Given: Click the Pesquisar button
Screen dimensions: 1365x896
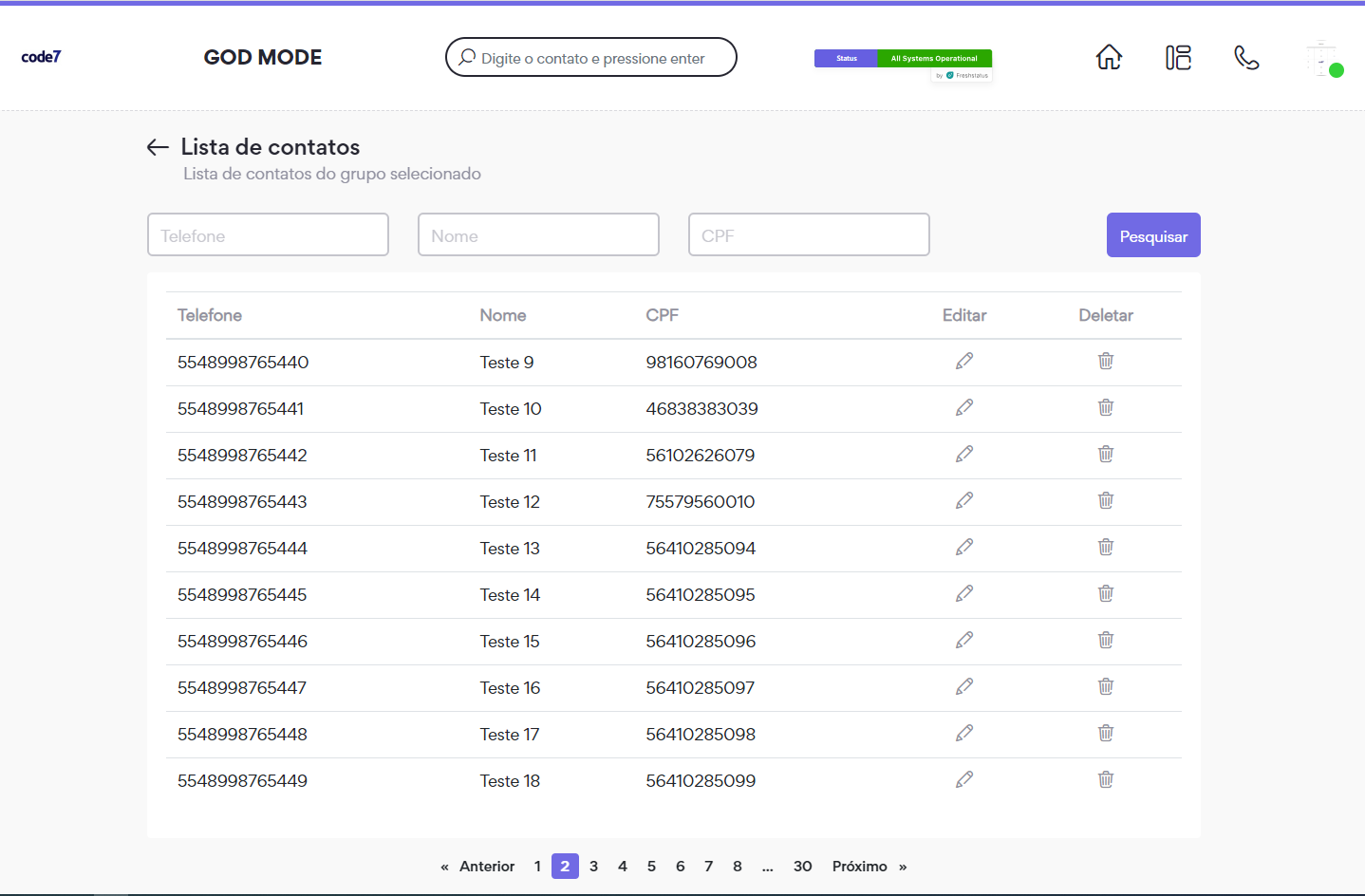Looking at the screenshot, I should coord(1153,235).
